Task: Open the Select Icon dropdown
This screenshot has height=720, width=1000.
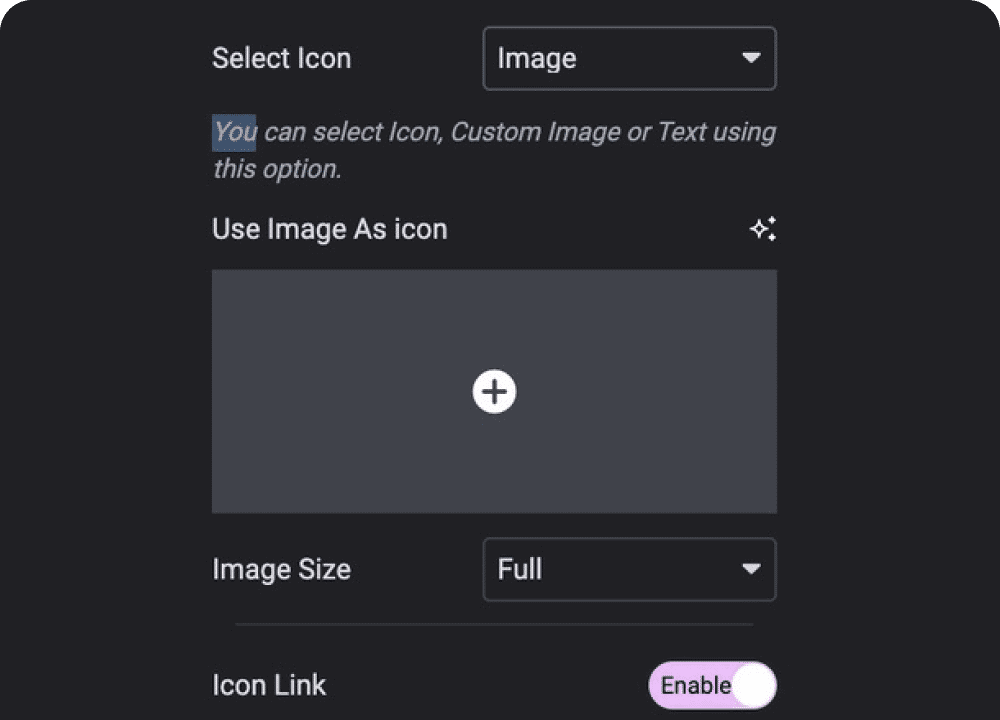Action: pyautogui.click(x=629, y=58)
